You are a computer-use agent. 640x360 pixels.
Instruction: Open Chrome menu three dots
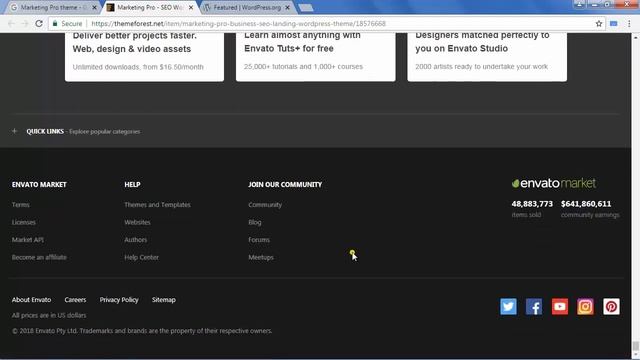pos(629,24)
